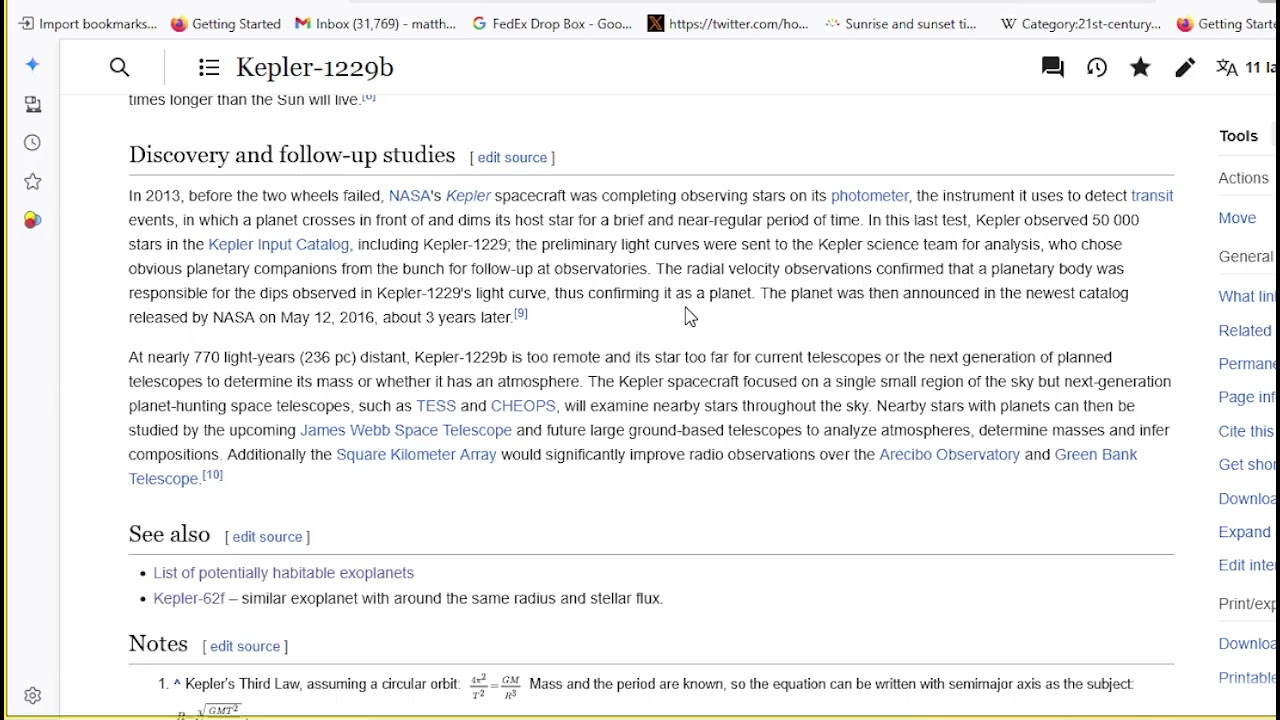Click the Tools panel heading
Viewport: 1280px width, 720px height.
(1238, 136)
